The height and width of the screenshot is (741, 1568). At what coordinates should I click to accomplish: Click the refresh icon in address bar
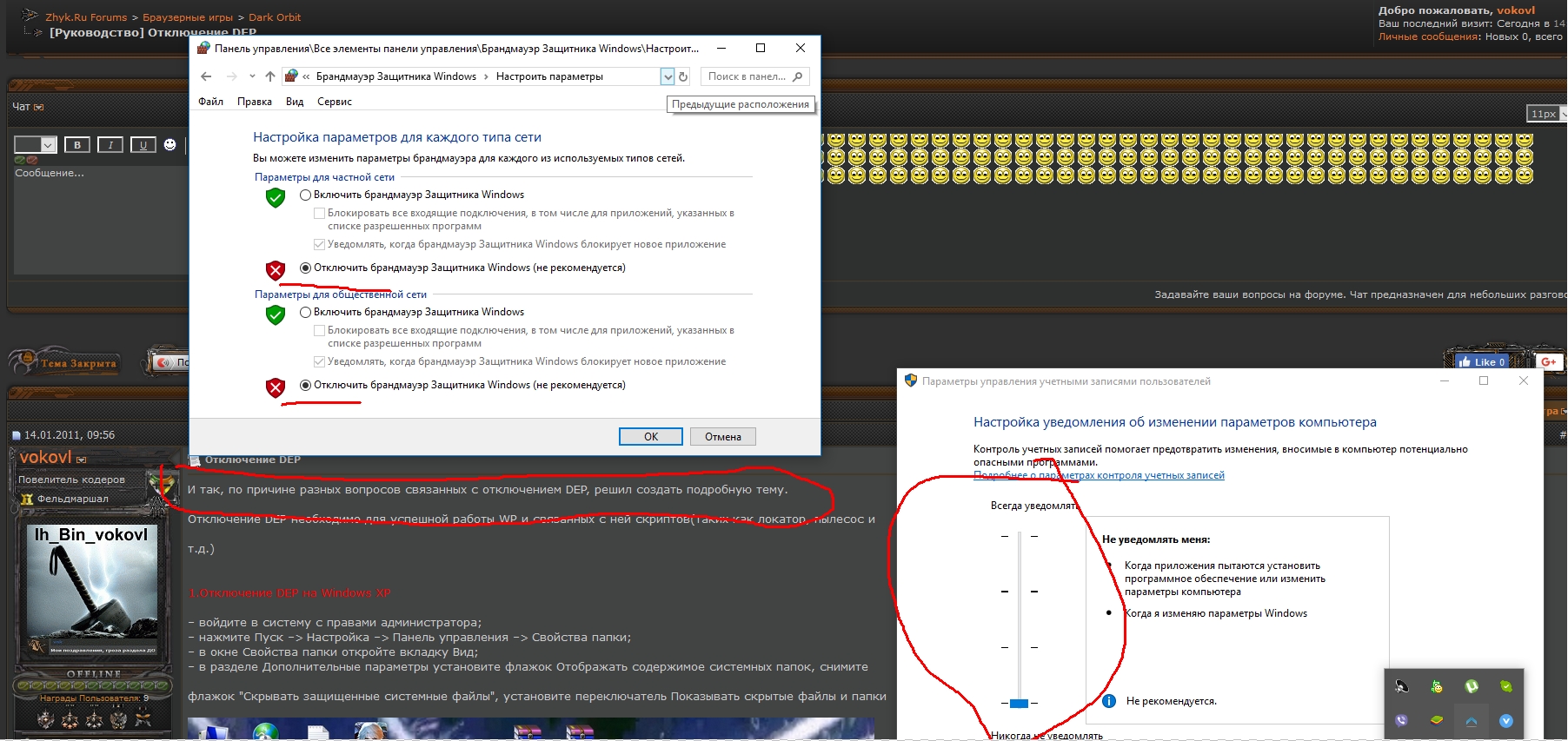coord(683,76)
